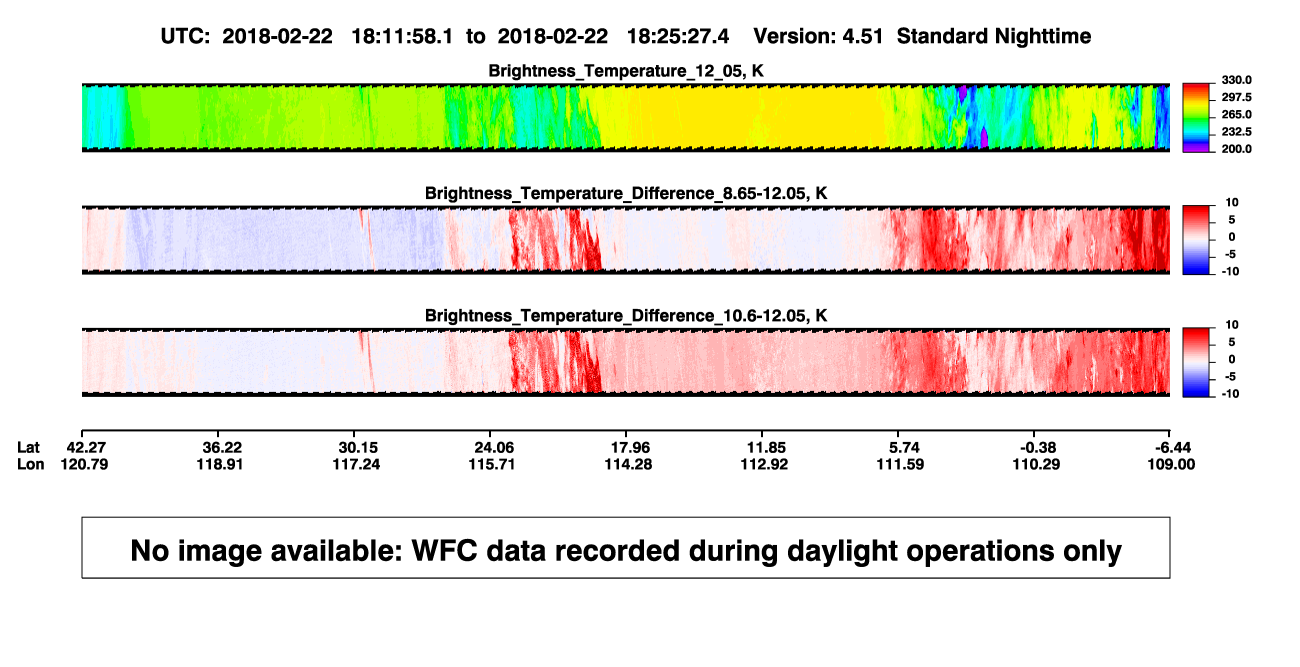
Task: Click latitude tick value 36.22
Action: point(222,447)
